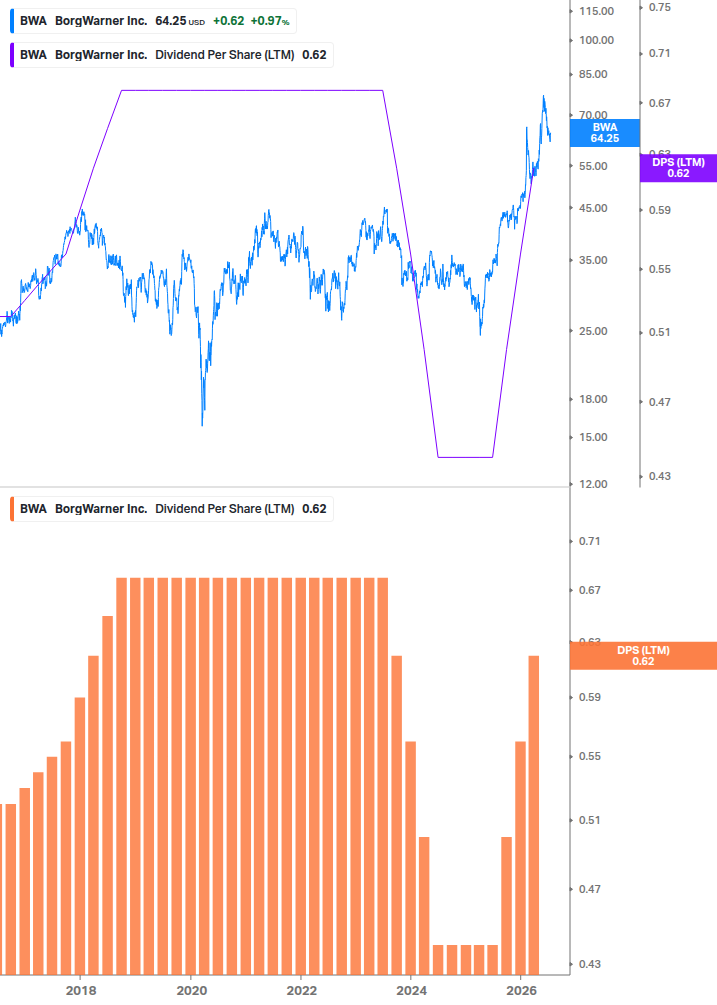
Task: Click the 18.00 price axis label
Action: [593, 399]
